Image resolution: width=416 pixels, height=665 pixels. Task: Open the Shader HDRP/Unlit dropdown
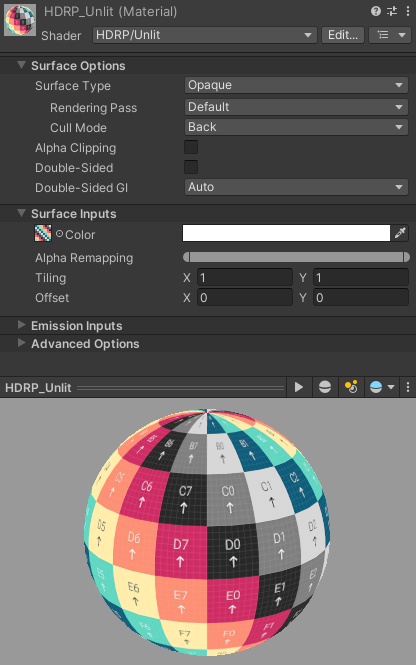point(205,35)
